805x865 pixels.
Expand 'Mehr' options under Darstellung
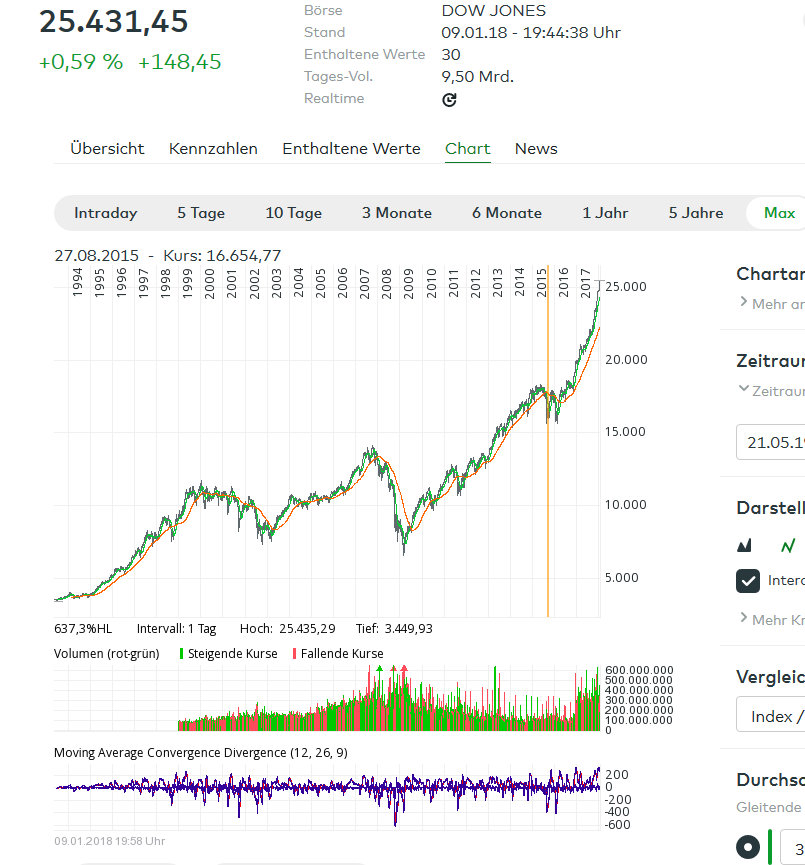click(772, 619)
